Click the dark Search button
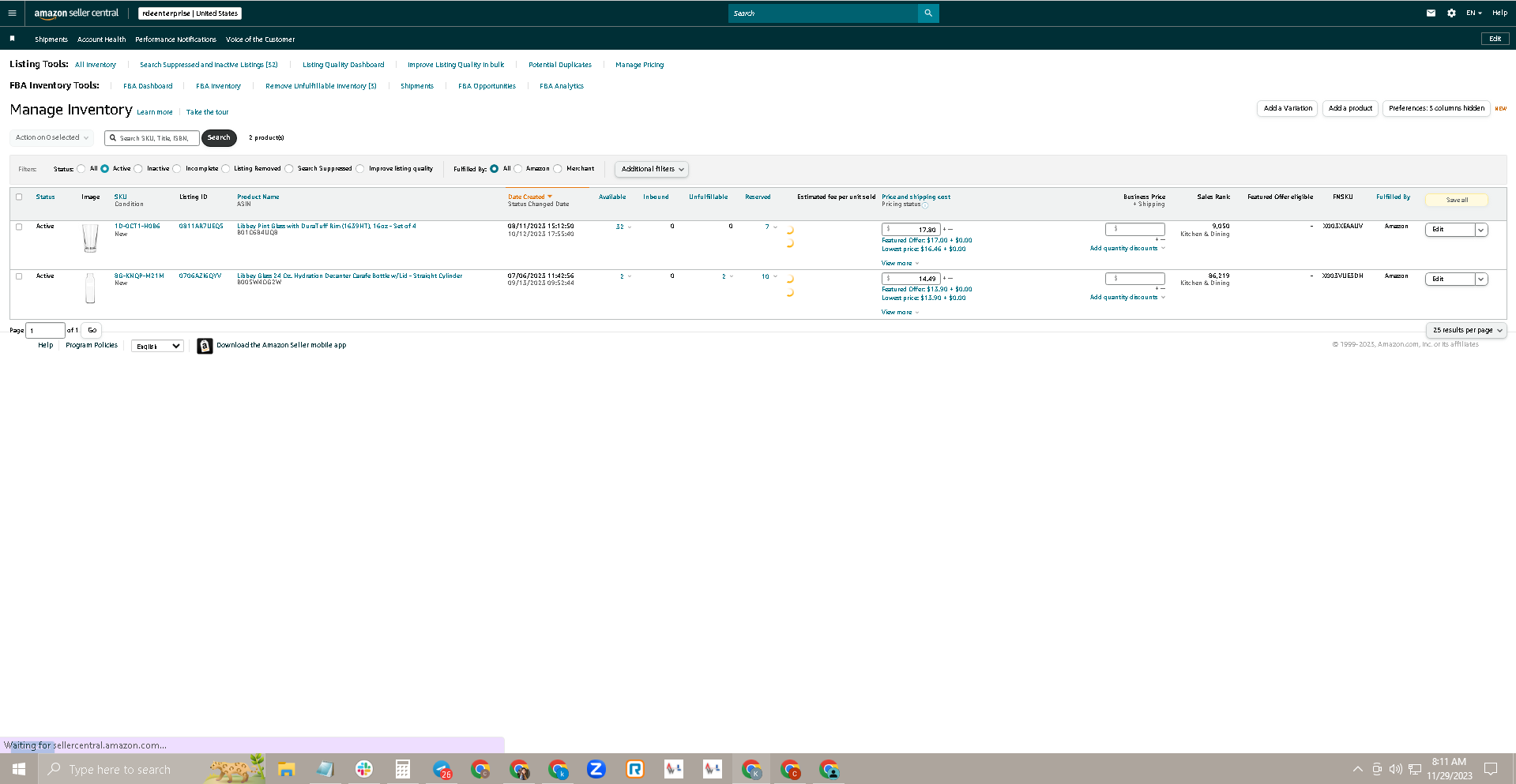Screen dimensions: 1516x784 [219, 137]
